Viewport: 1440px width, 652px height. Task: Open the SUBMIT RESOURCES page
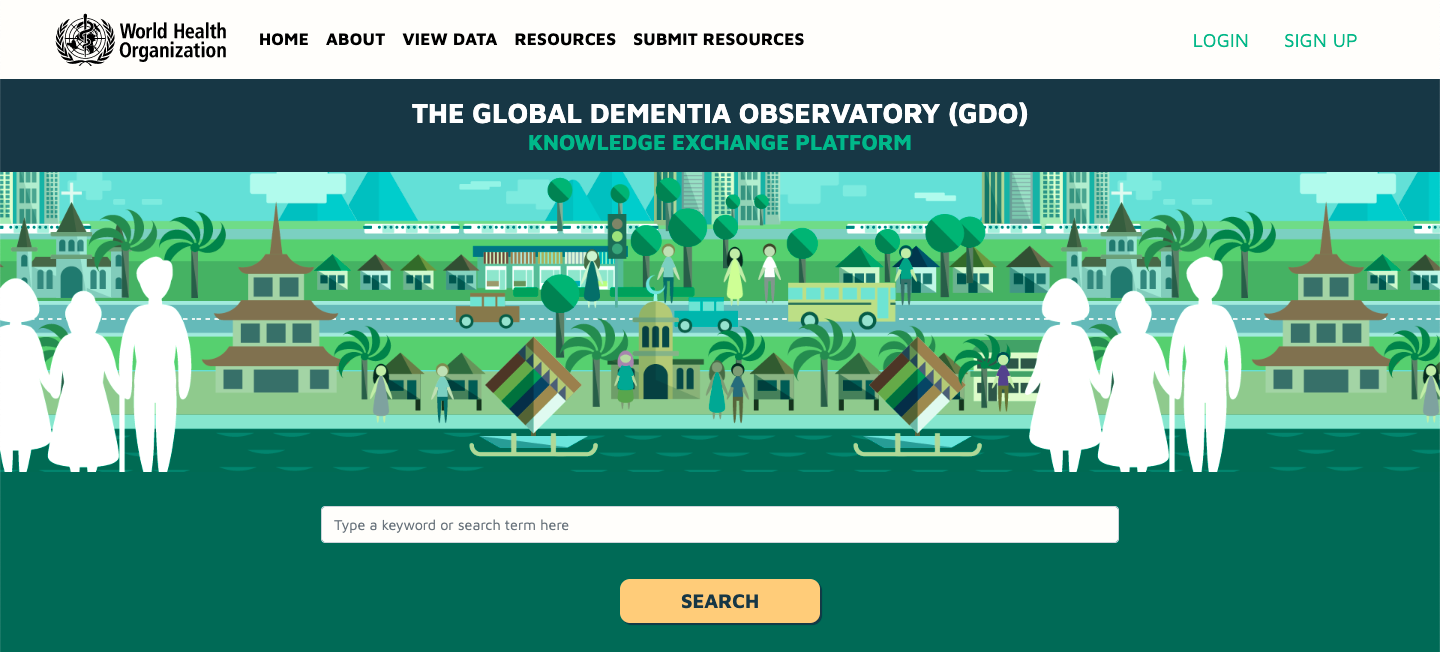[718, 40]
